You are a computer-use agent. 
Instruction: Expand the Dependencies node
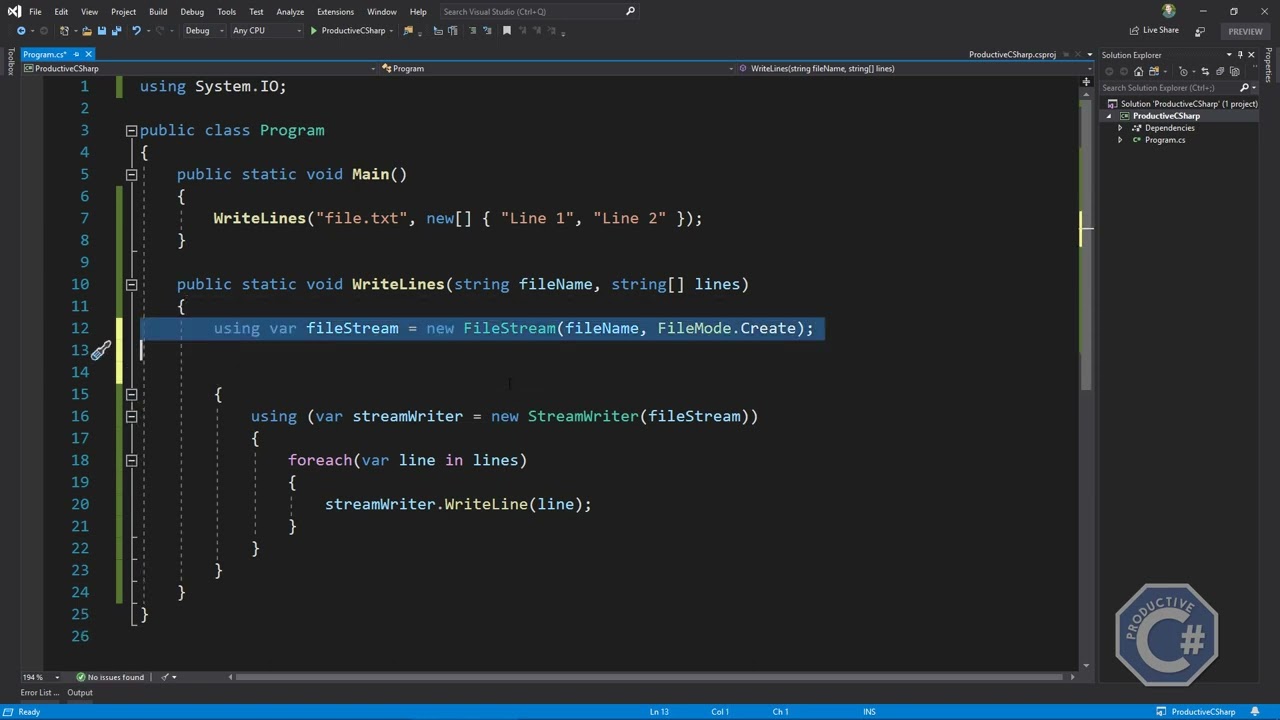coord(1120,128)
